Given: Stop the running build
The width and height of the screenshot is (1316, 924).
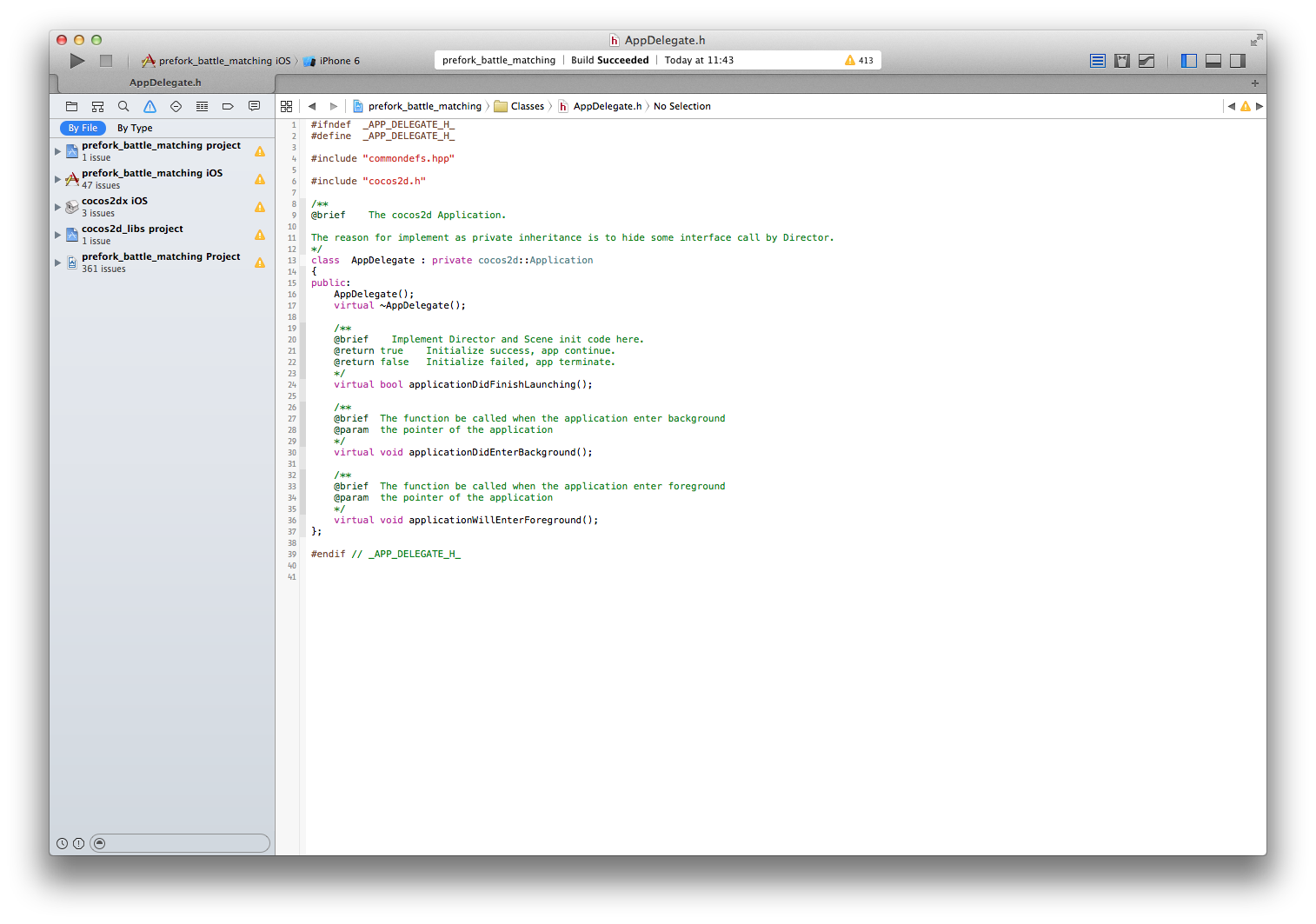Looking at the screenshot, I should click(106, 61).
